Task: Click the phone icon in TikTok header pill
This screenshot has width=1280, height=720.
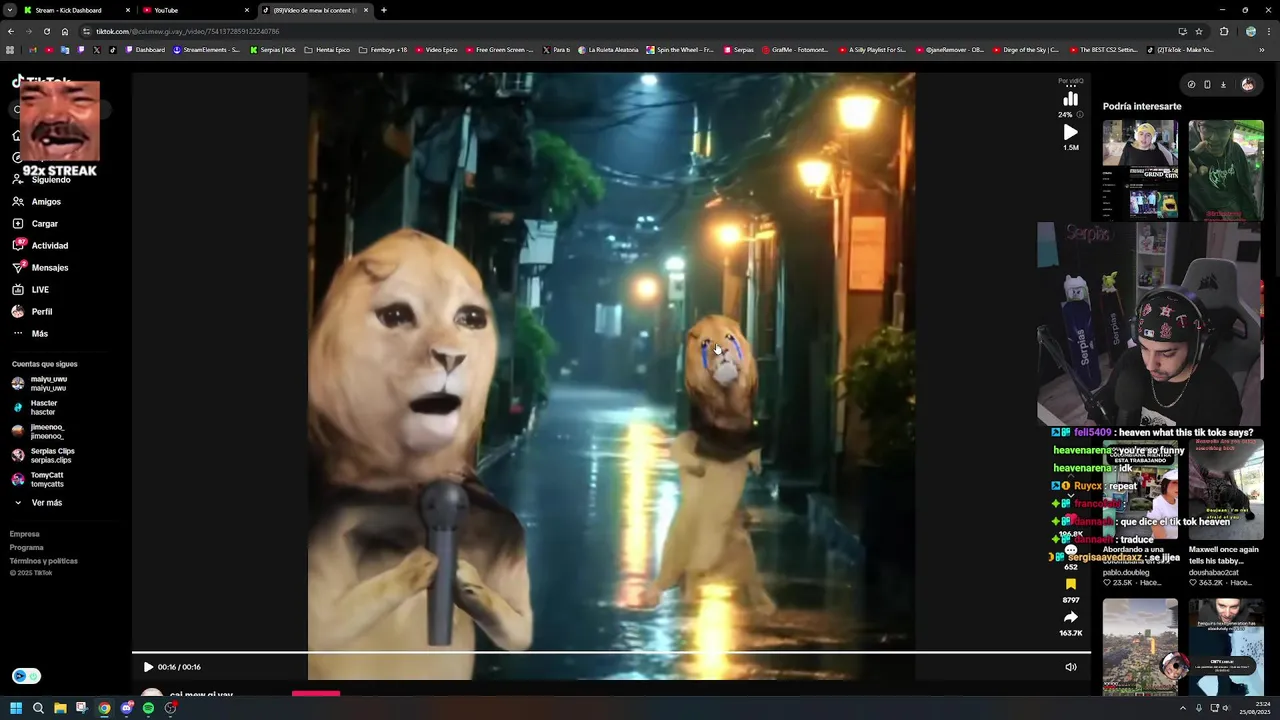Action: [x=1207, y=85]
